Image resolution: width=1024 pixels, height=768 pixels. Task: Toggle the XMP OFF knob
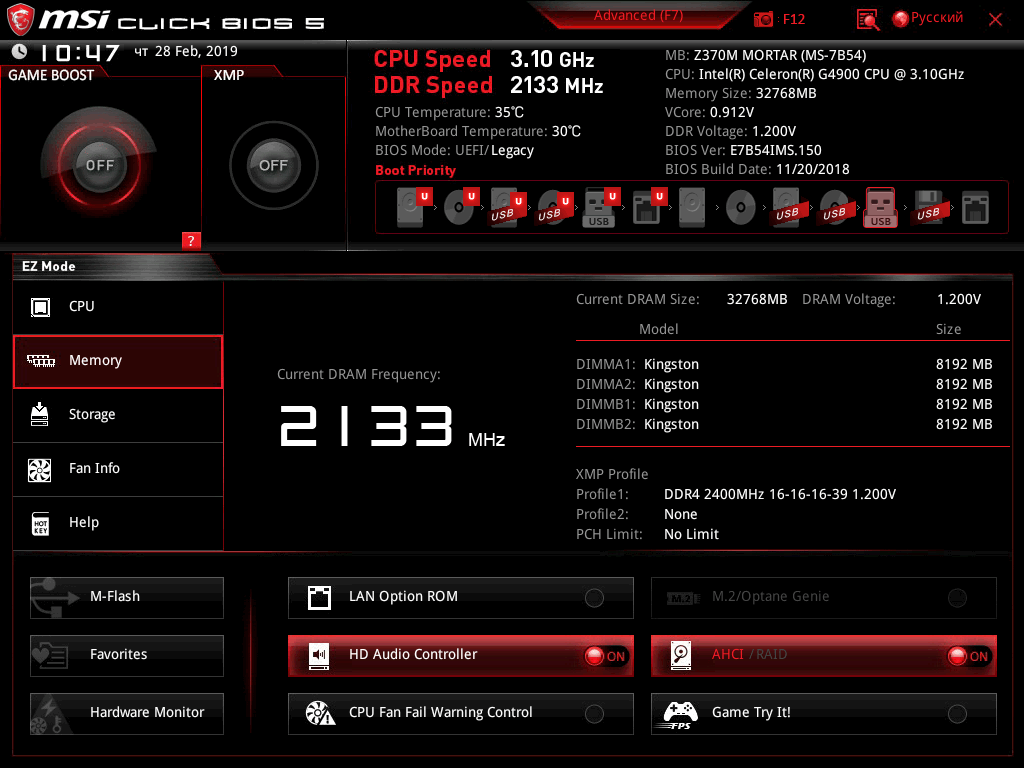tap(273, 165)
